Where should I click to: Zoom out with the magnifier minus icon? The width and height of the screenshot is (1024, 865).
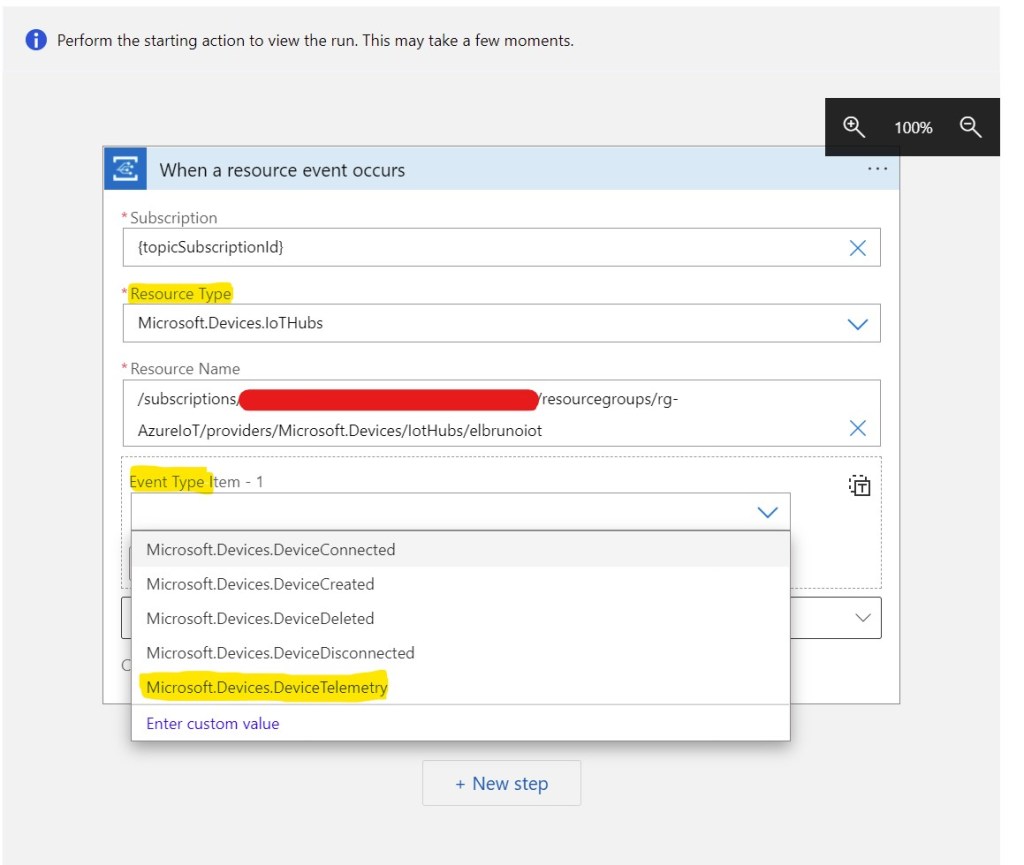(970, 127)
